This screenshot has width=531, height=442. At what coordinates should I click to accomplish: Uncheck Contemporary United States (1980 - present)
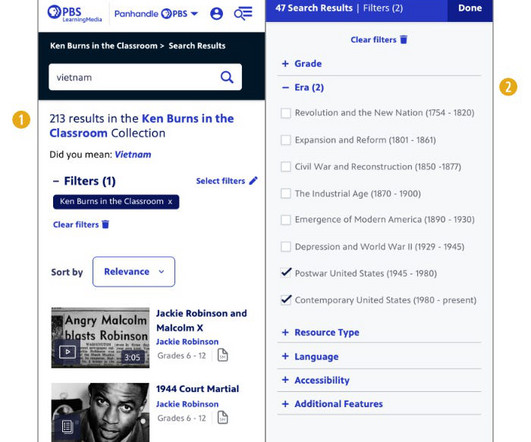[286, 299]
